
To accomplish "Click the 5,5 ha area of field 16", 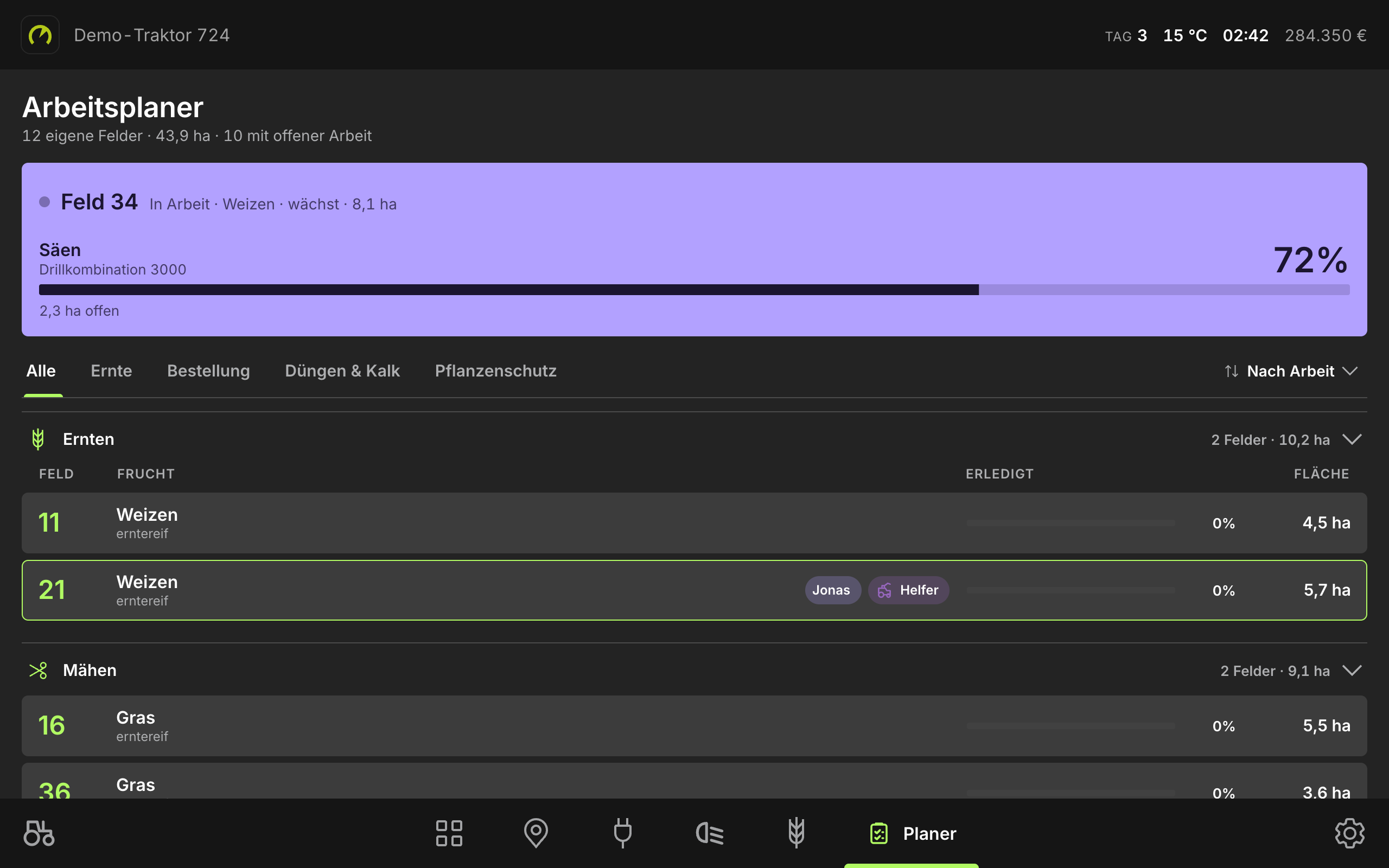I will tap(1326, 726).
